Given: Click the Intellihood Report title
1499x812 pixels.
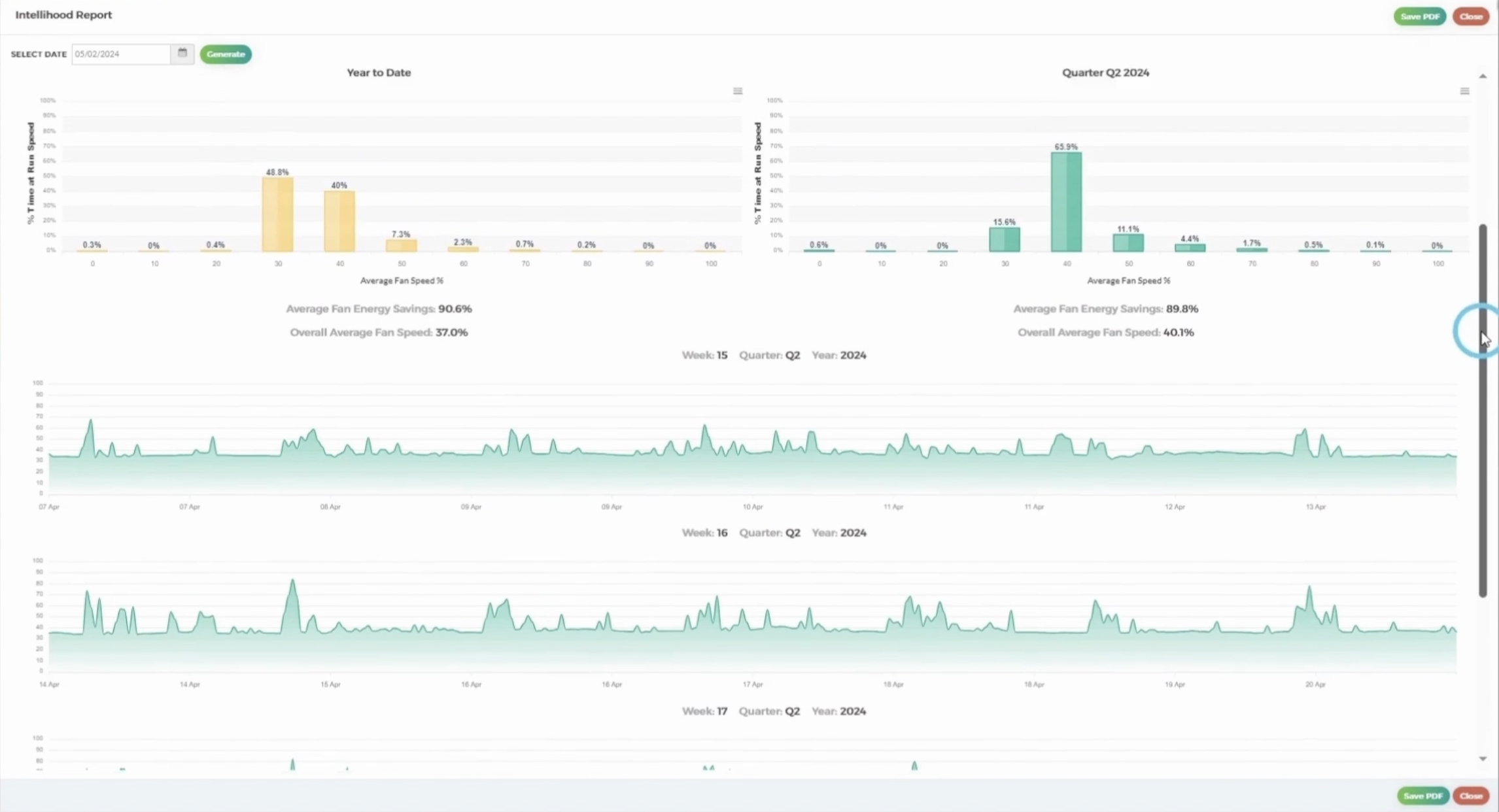Looking at the screenshot, I should [63, 14].
